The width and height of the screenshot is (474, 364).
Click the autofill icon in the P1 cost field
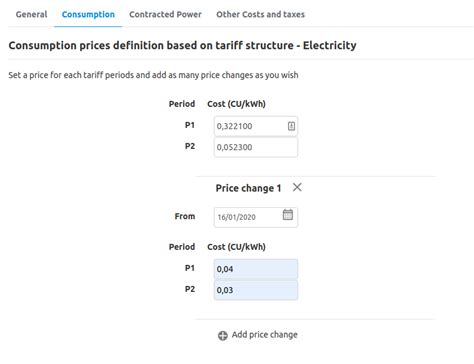(x=291, y=126)
